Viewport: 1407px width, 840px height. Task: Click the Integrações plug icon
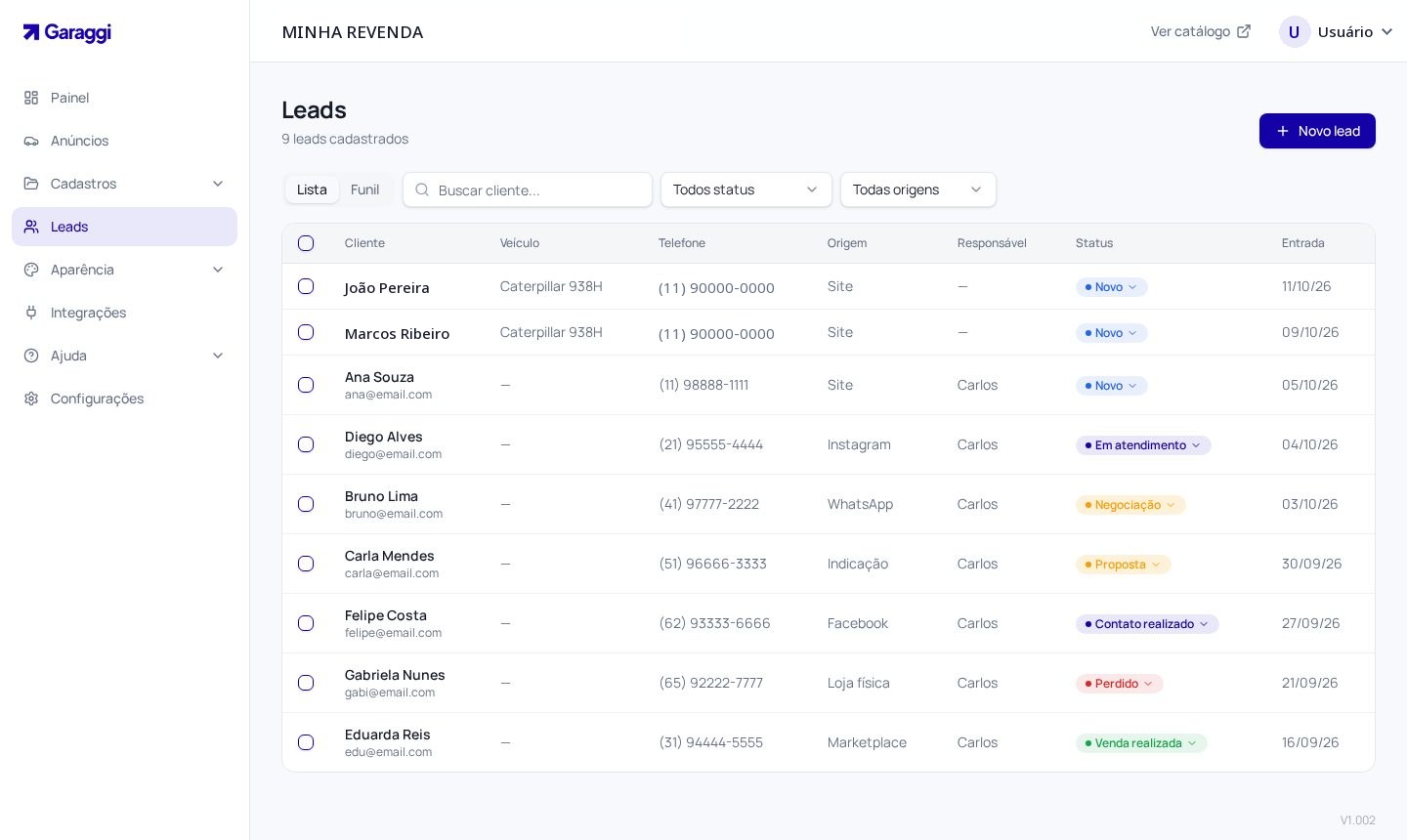pos(31,313)
